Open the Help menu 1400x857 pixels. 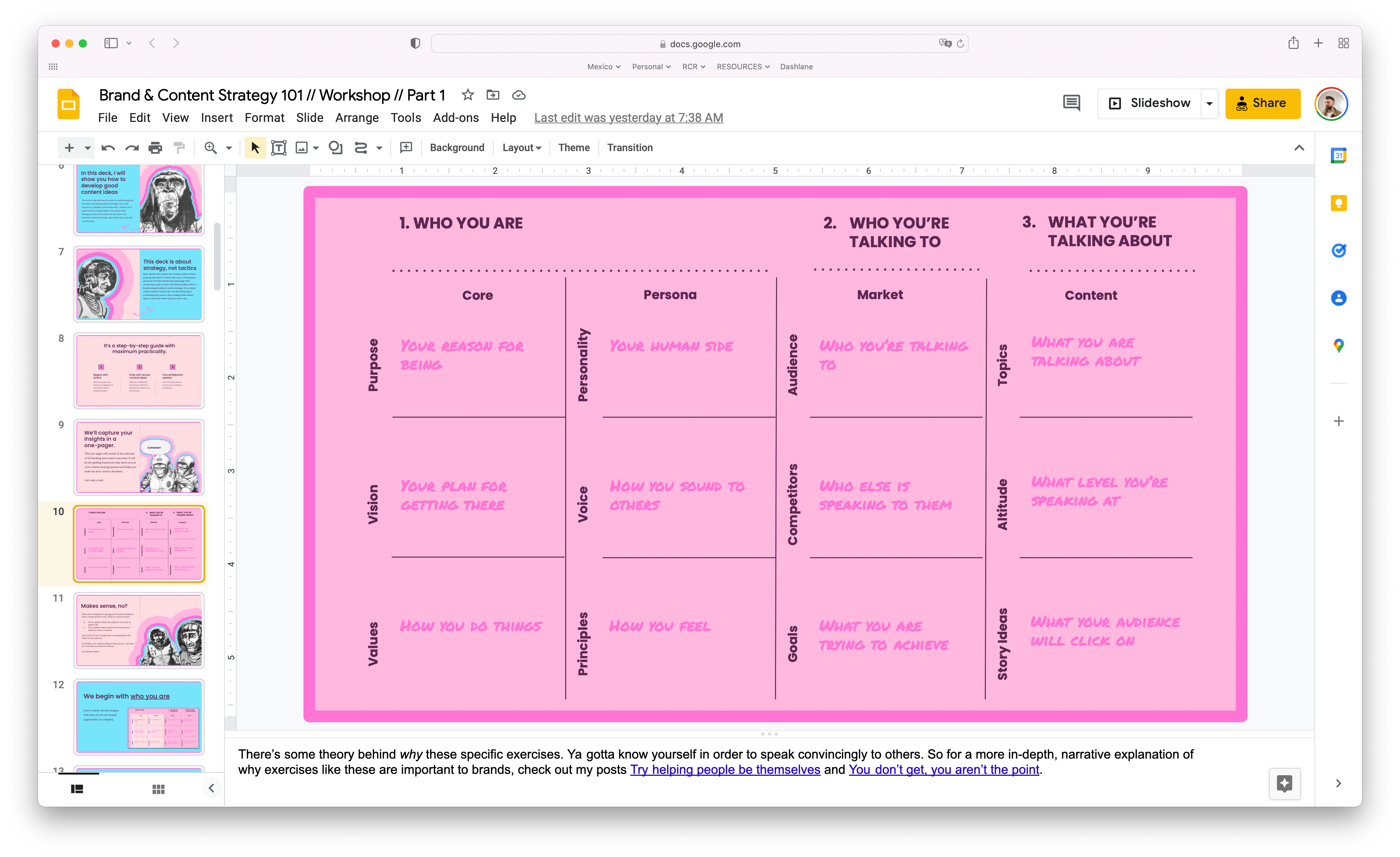click(503, 117)
